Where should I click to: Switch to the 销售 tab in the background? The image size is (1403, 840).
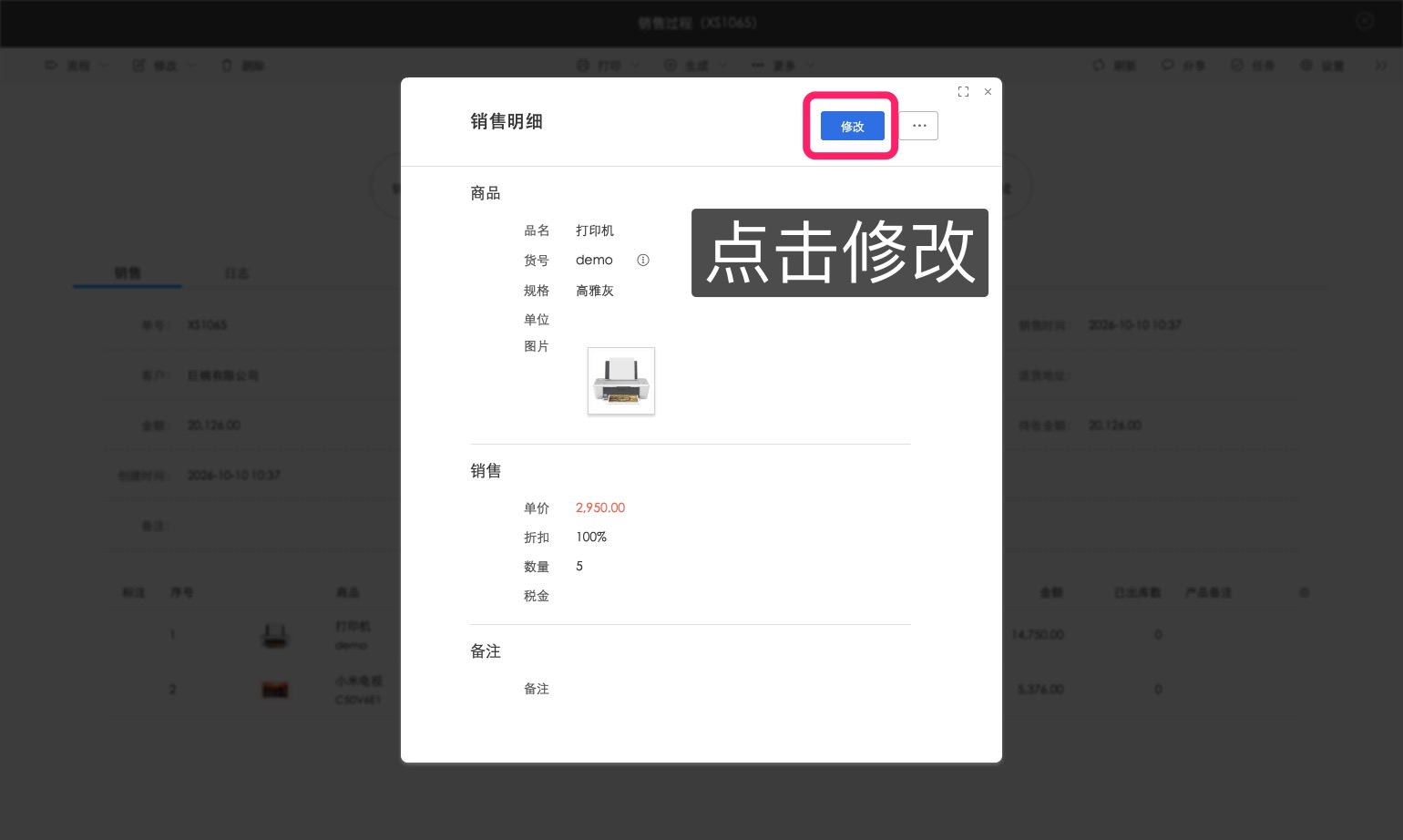(x=128, y=273)
